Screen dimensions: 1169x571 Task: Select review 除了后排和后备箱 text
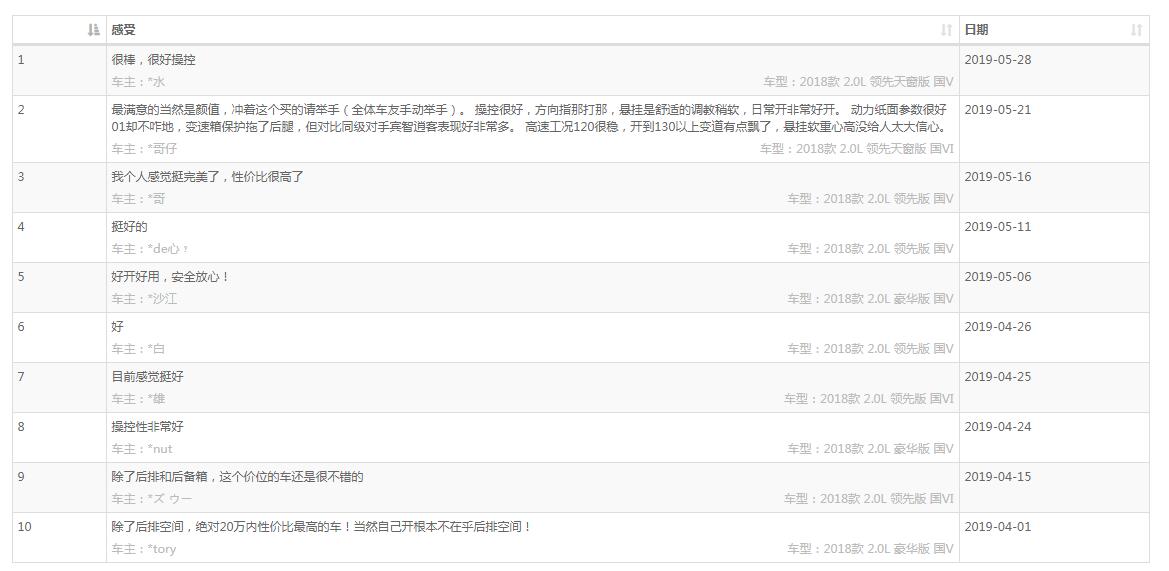(x=238, y=476)
